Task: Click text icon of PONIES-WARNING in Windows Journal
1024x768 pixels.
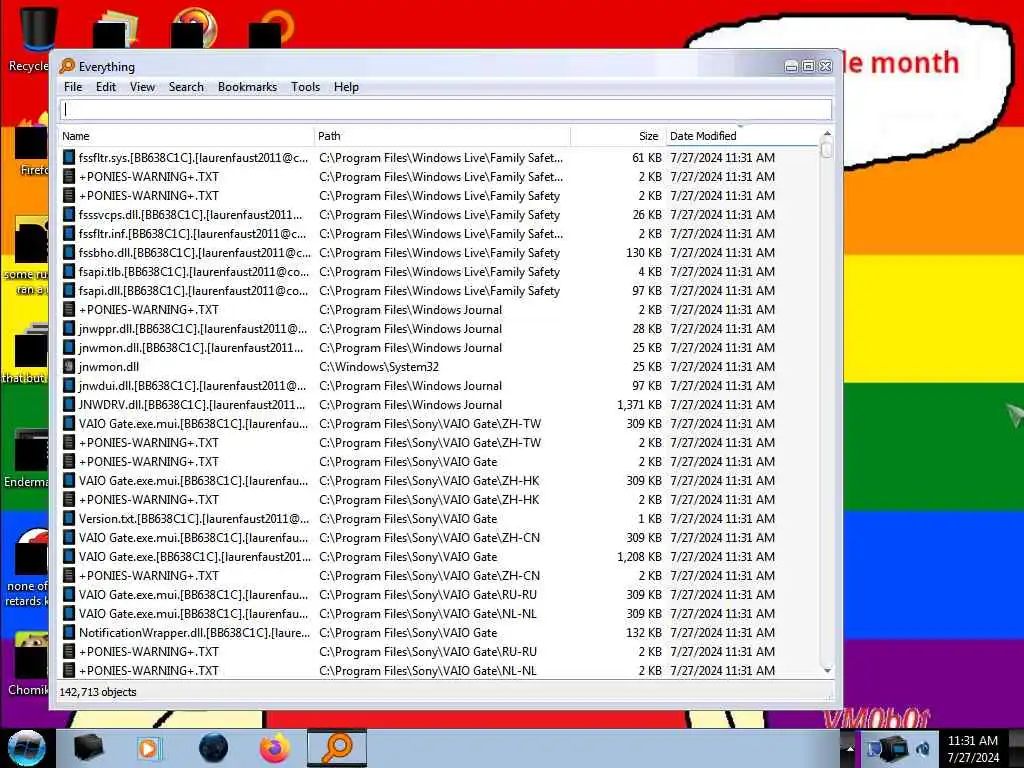Action: [69, 310]
